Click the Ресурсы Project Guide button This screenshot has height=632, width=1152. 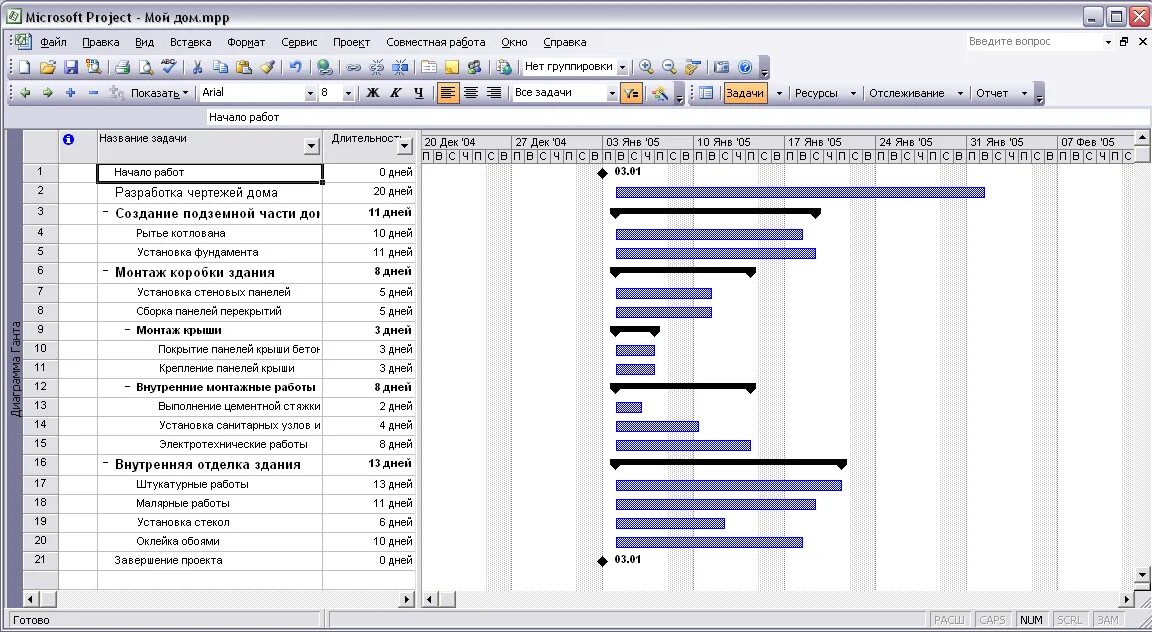pos(816,93)
